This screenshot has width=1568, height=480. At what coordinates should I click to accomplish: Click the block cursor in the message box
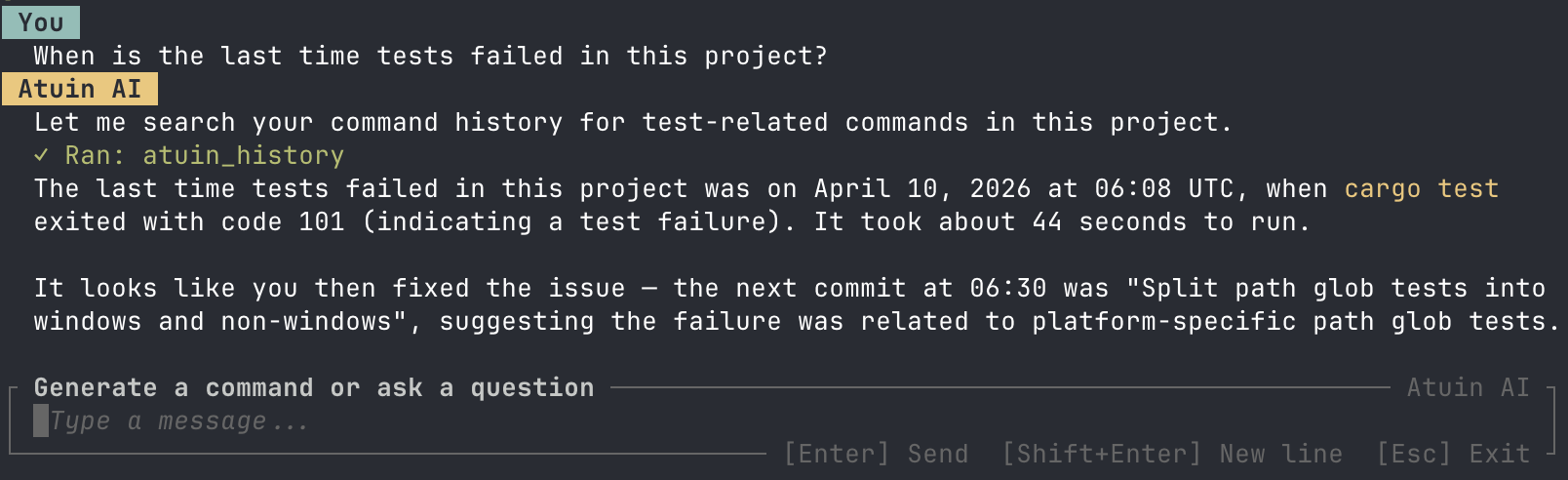(41, 420)
